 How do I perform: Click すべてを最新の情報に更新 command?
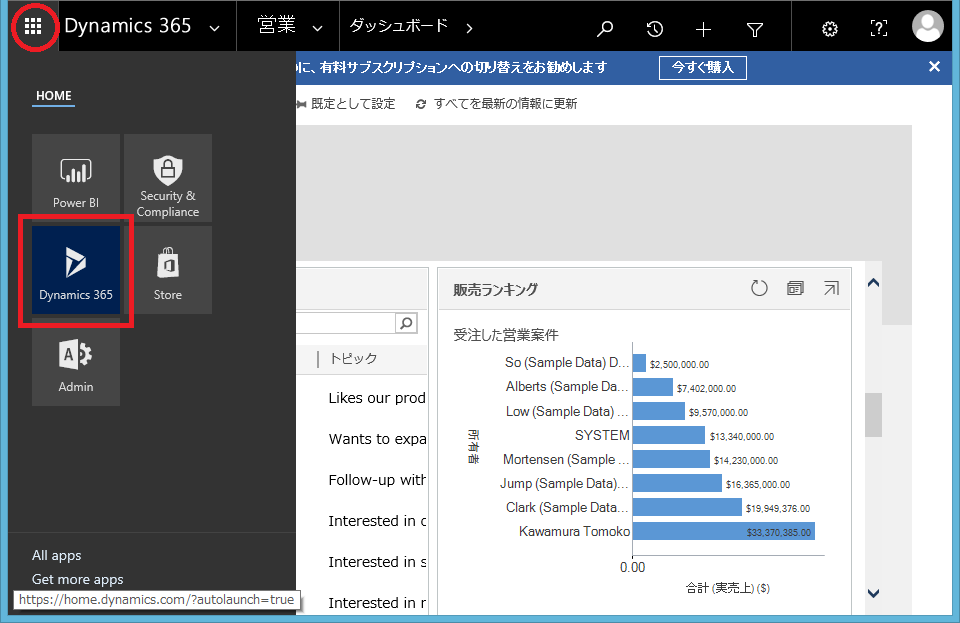[x=497, y=104]
